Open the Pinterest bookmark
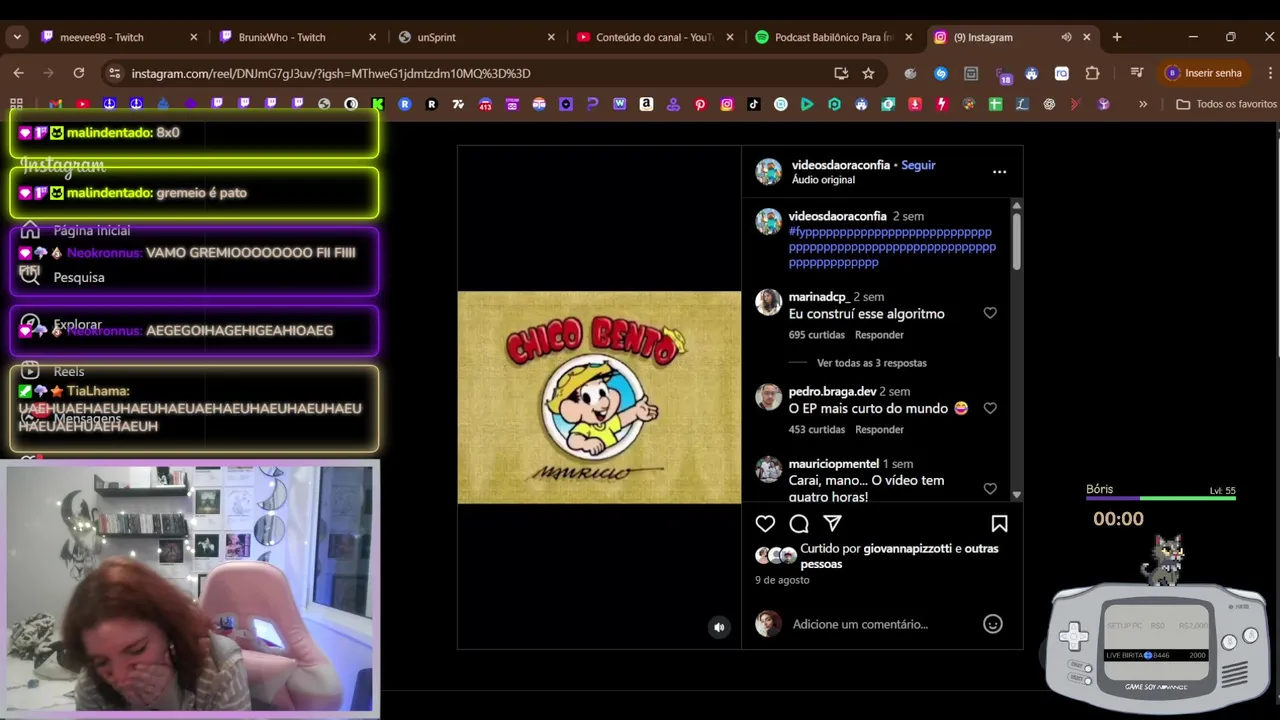 700,104
